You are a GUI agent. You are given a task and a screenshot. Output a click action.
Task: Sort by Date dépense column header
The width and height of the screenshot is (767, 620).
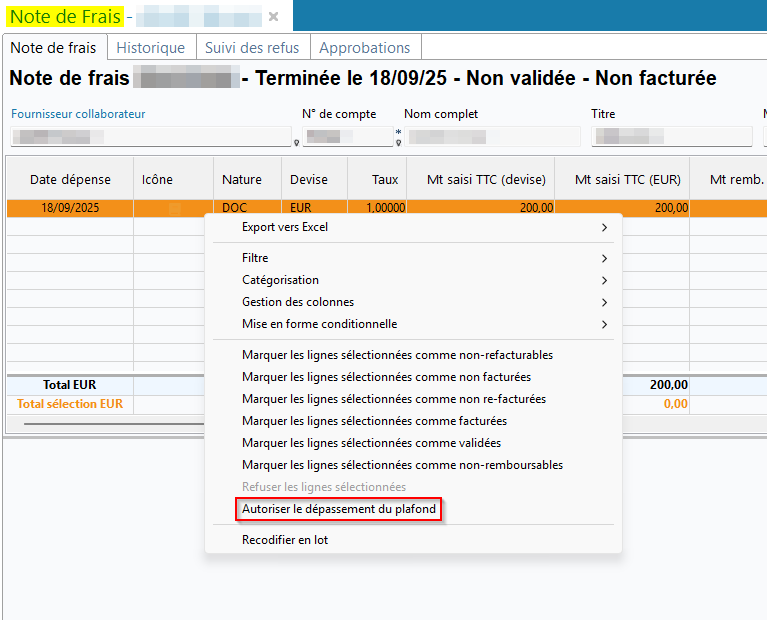pyautogui.click(x=70, y=180)
